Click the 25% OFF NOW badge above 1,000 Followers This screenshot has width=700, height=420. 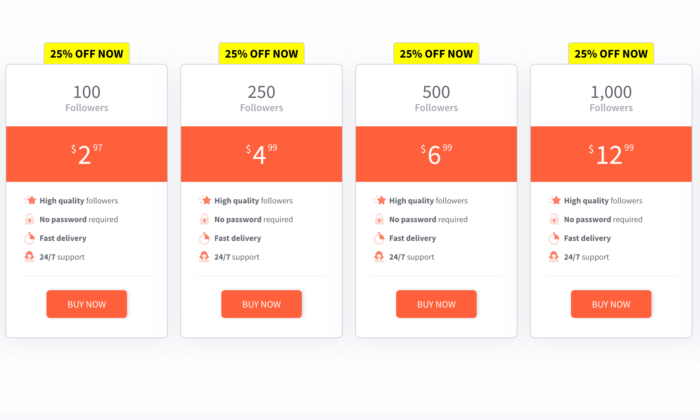click(x=611, y=54)
